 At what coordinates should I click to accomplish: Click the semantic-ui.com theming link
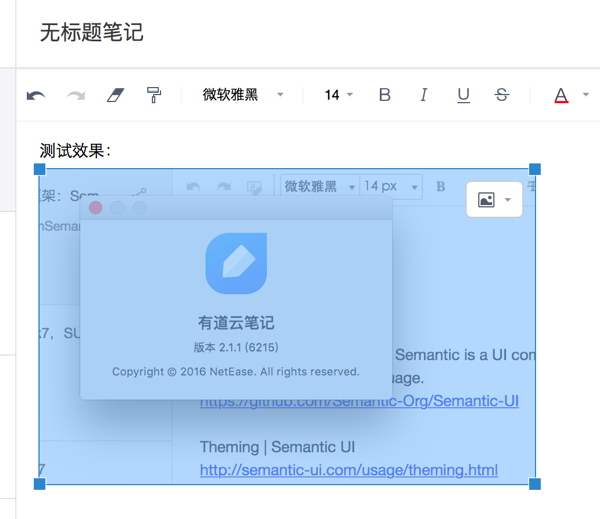[x=349, y=470]
